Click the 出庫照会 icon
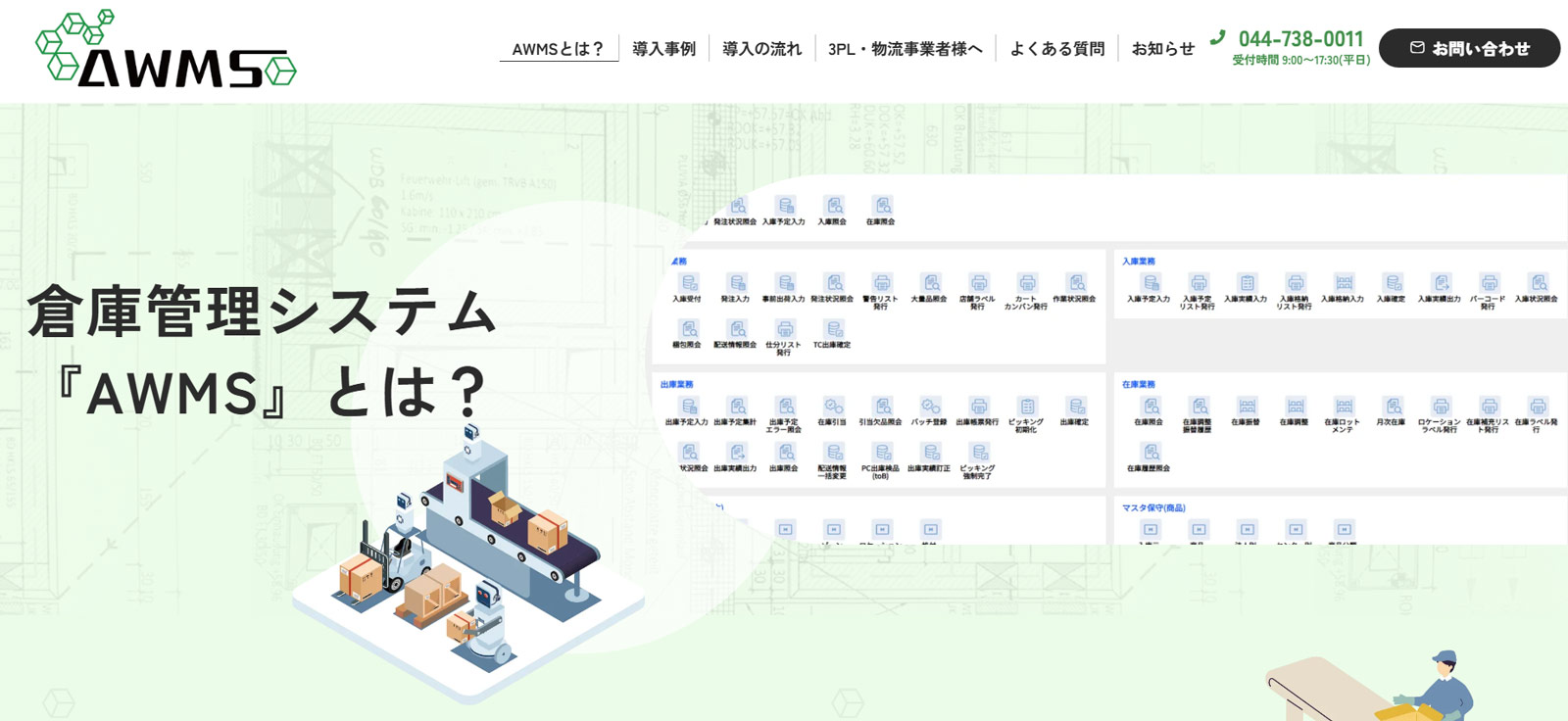Image resolution: width=1568 pixels, height=721 pixels. [x=785, y=452]
